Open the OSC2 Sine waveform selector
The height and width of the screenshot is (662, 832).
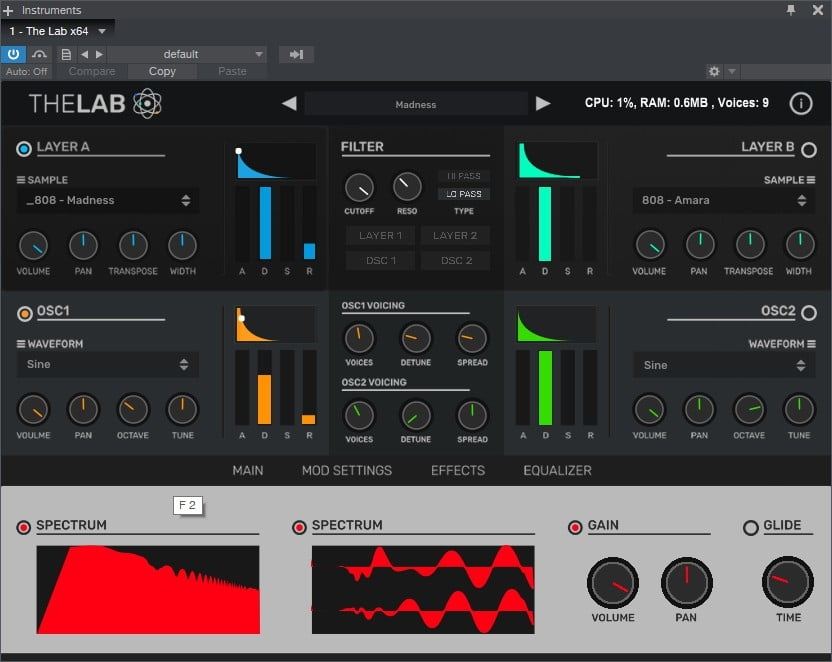click(x=724, y=365)
